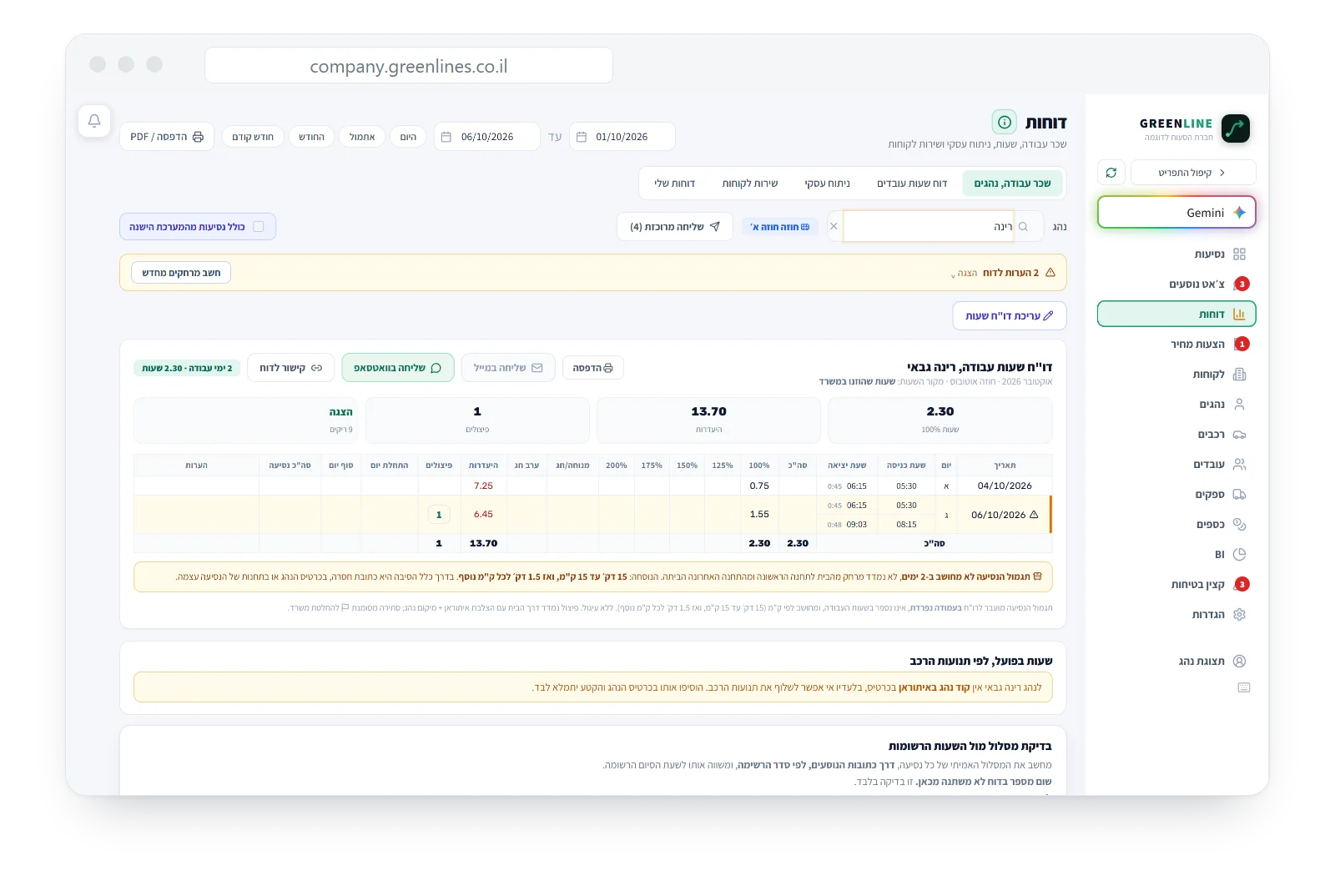Click חשב מרחקים מחדש button
The width and height of the screenshot is (1335, 896).
(x=181, y=273)
